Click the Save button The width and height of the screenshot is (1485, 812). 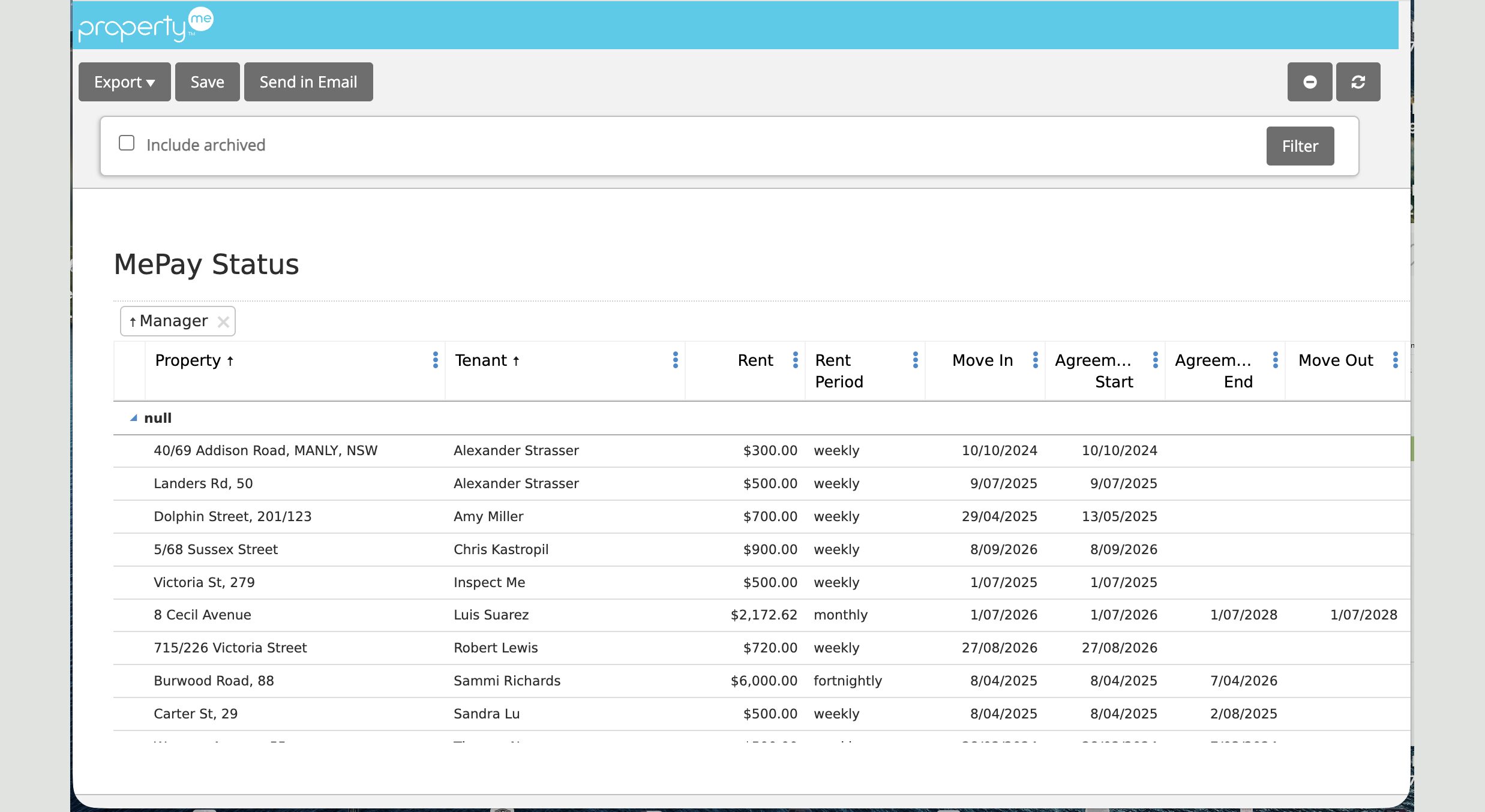tap(207, 82)
